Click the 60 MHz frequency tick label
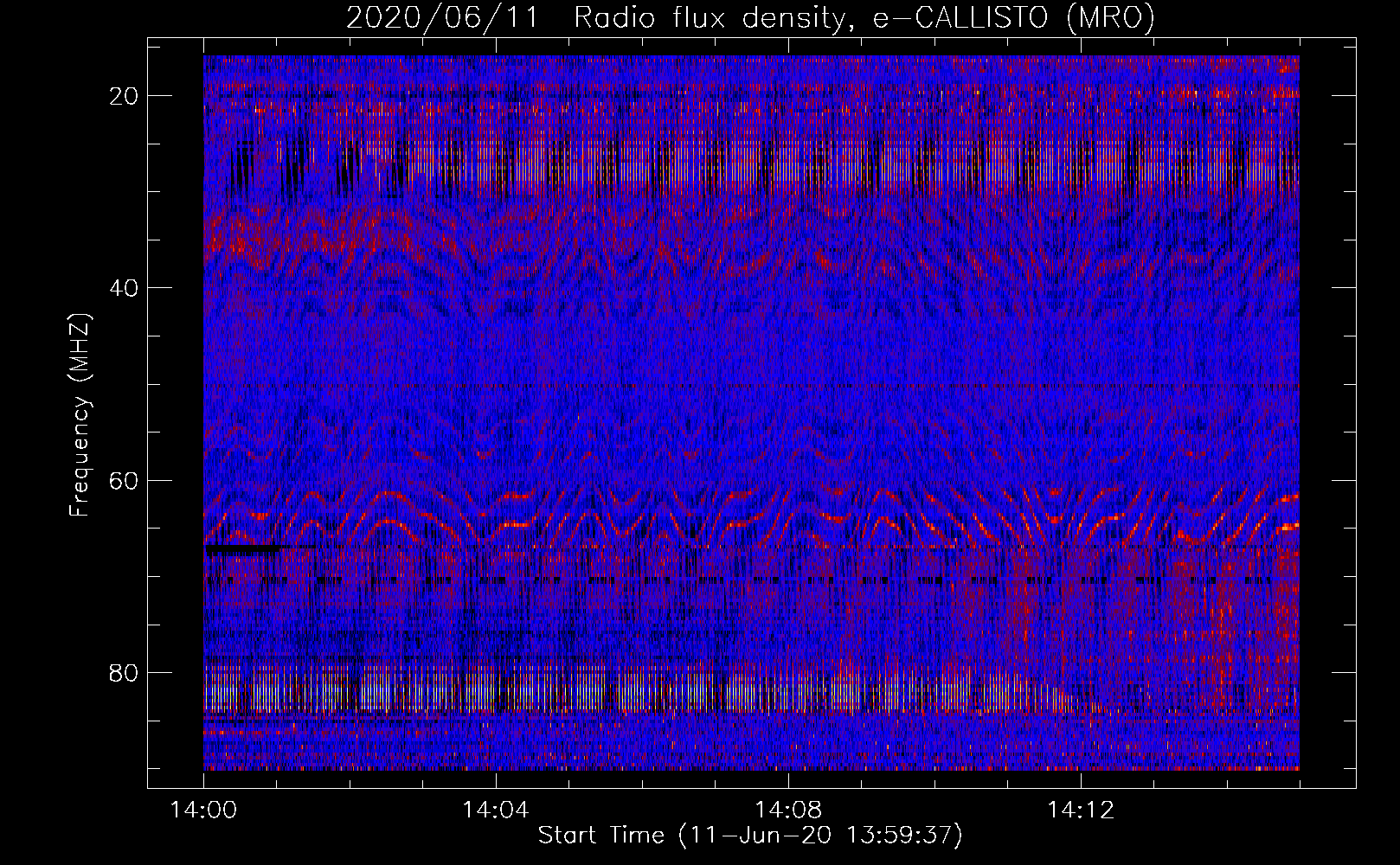1400x865 pixels. coord(125,480)
